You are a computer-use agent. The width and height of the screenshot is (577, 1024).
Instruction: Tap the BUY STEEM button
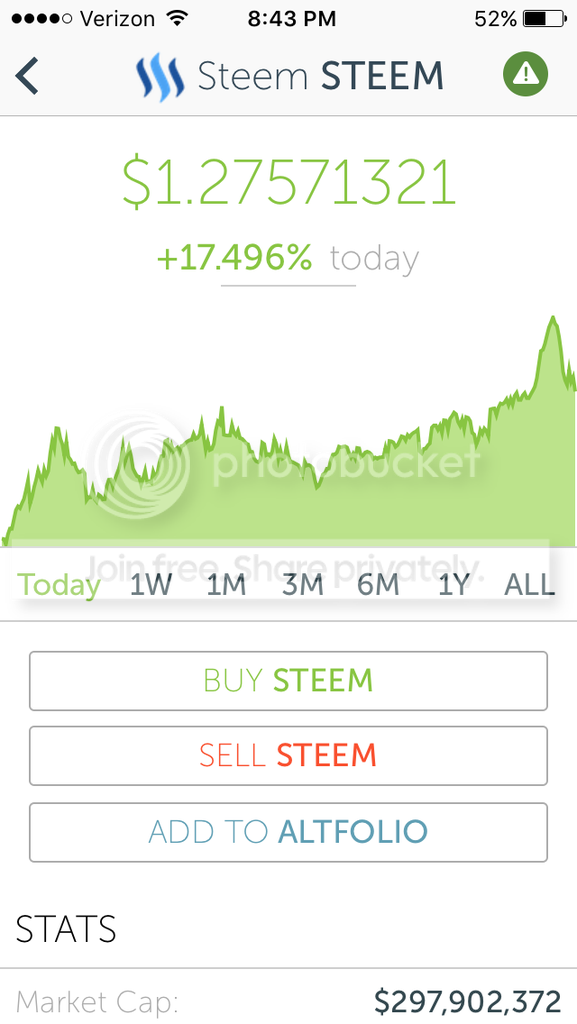point(288,680)
